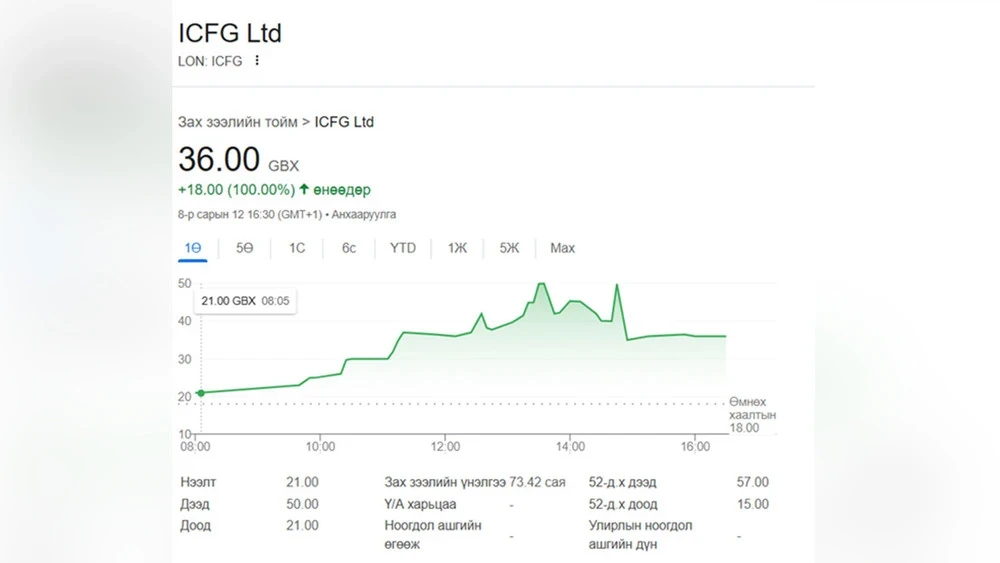Image resolution: width=1000 pixels, height=563 pixels.
Task: Click the chart's highest peak near 13:30
Action: [x=541, y=284]
